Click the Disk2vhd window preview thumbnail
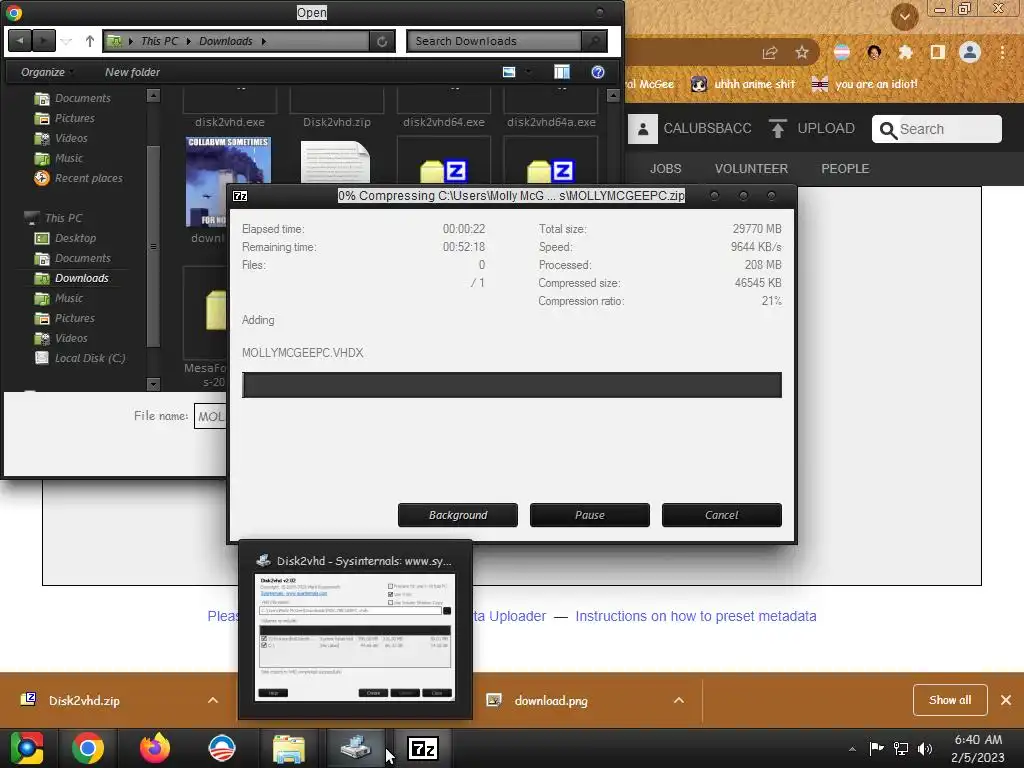The height and width of the screenshot is (768, 1024). (355, 637)
